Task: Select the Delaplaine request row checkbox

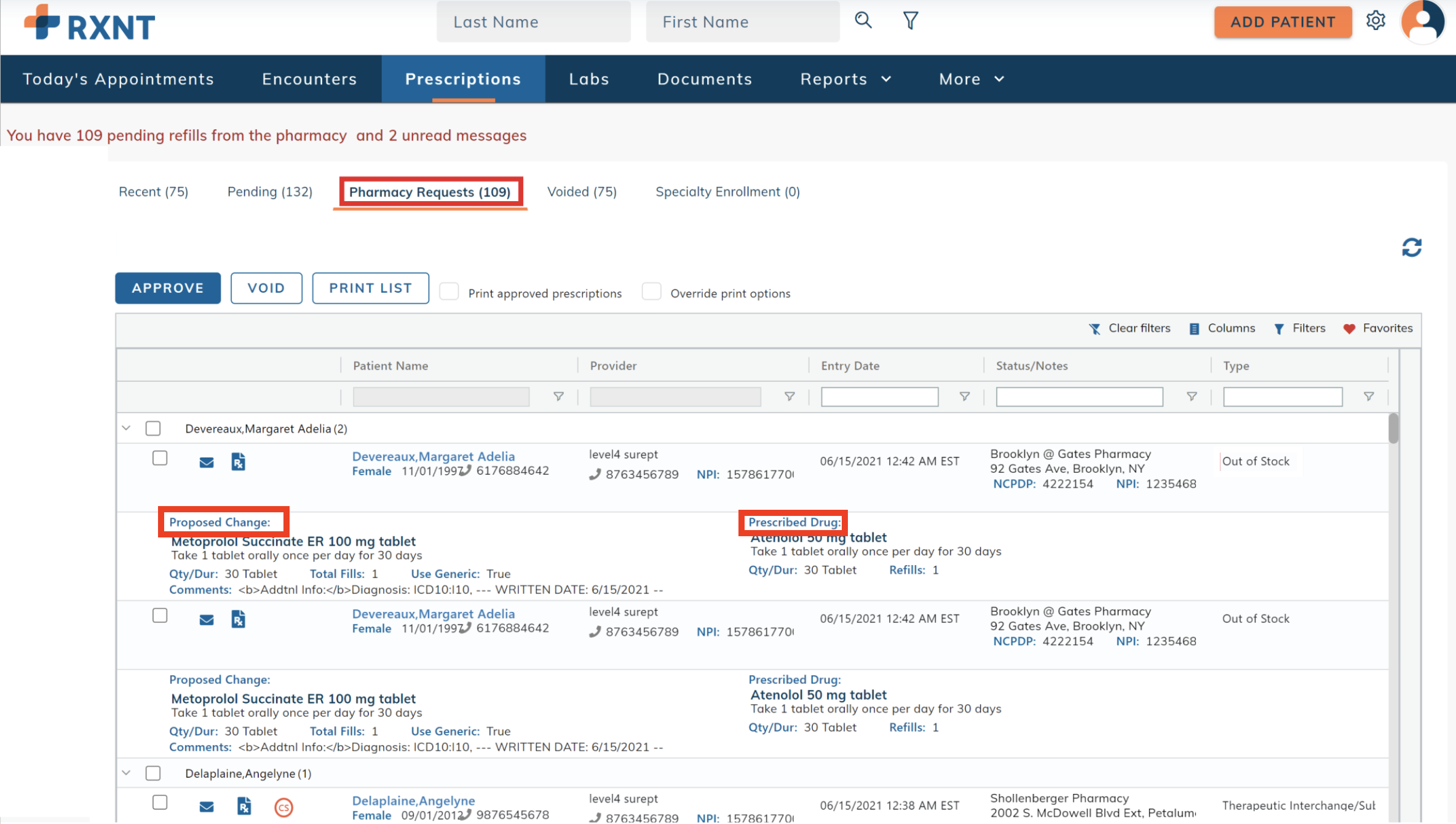Action: 160,802
